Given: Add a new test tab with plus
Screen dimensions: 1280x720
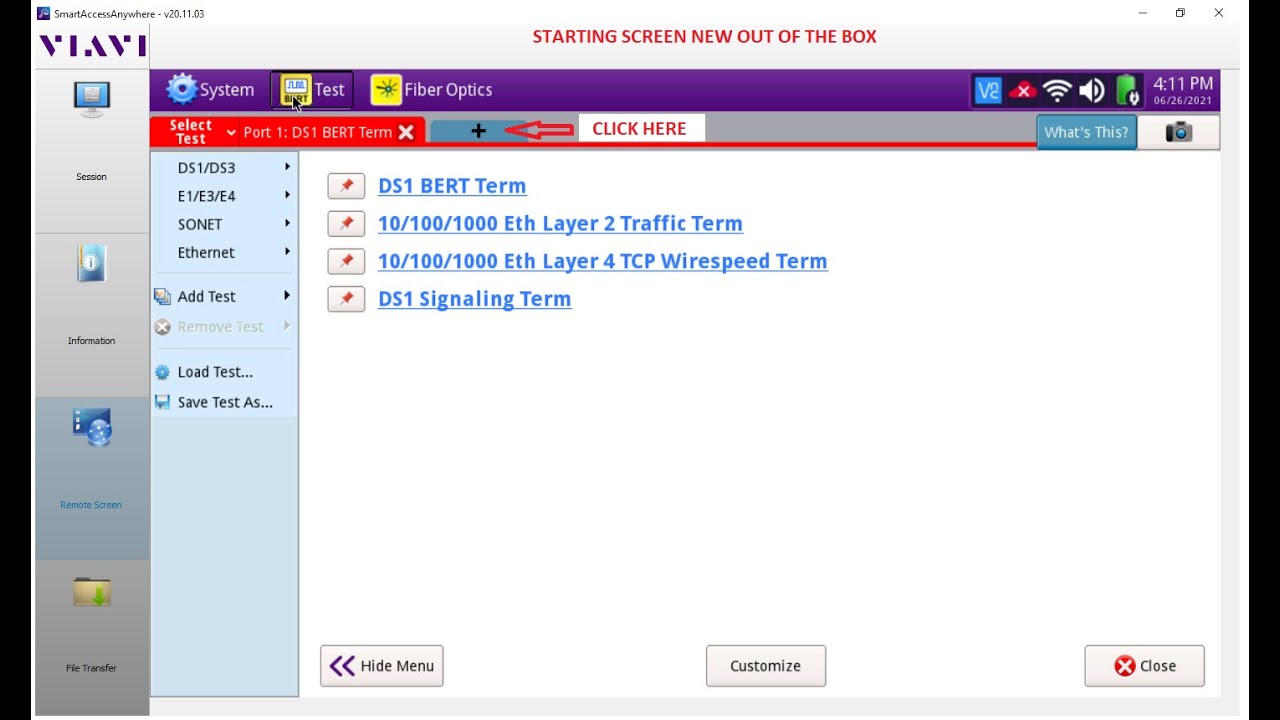Looking at the screenshot, I should pos(478,131).
